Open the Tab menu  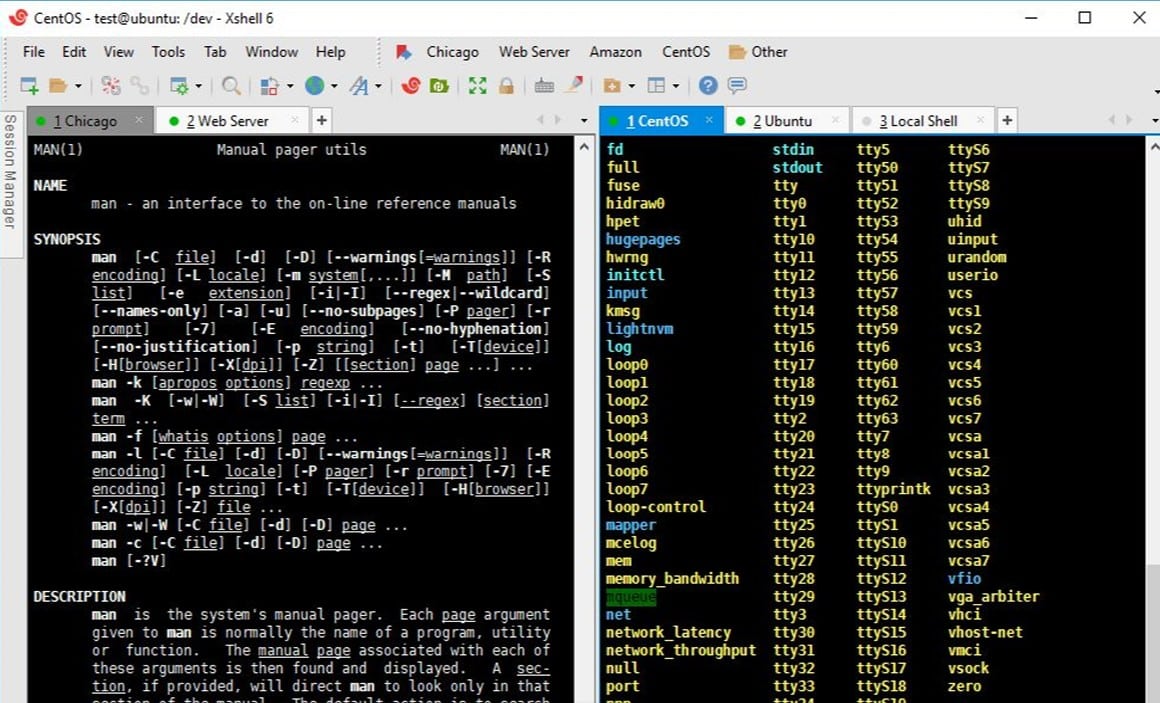[215, 52]
